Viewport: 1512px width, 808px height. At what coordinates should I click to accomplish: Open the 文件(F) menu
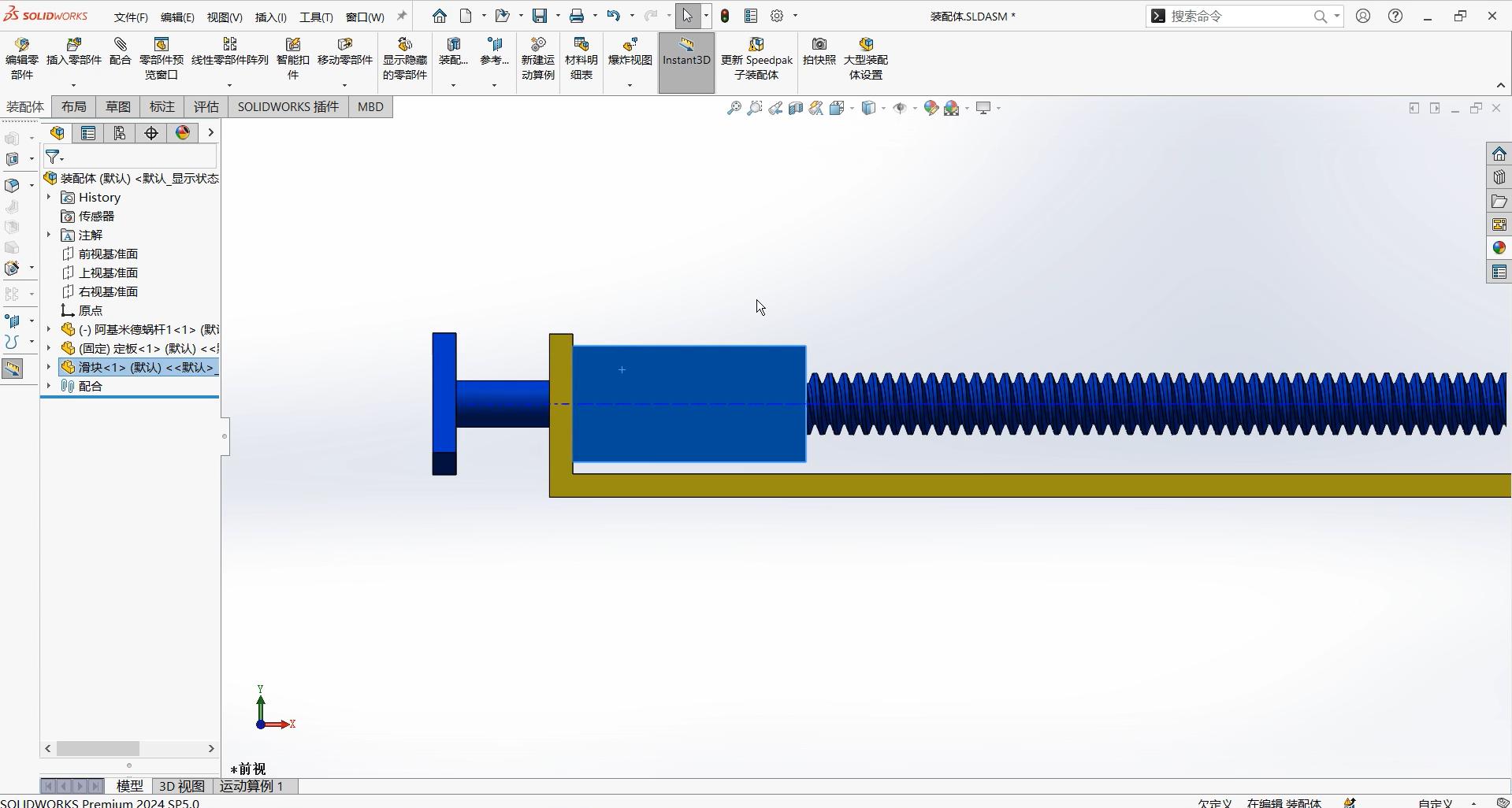click(131, 17)
